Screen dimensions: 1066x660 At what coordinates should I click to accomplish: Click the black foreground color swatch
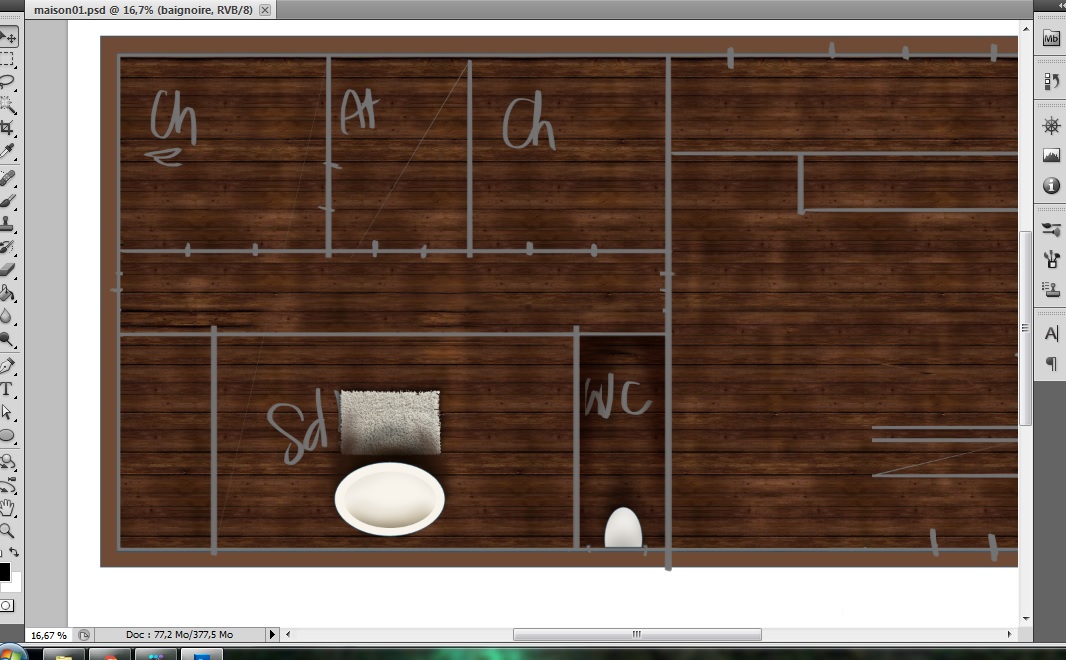pyautogui.click(x=5, y=571)
